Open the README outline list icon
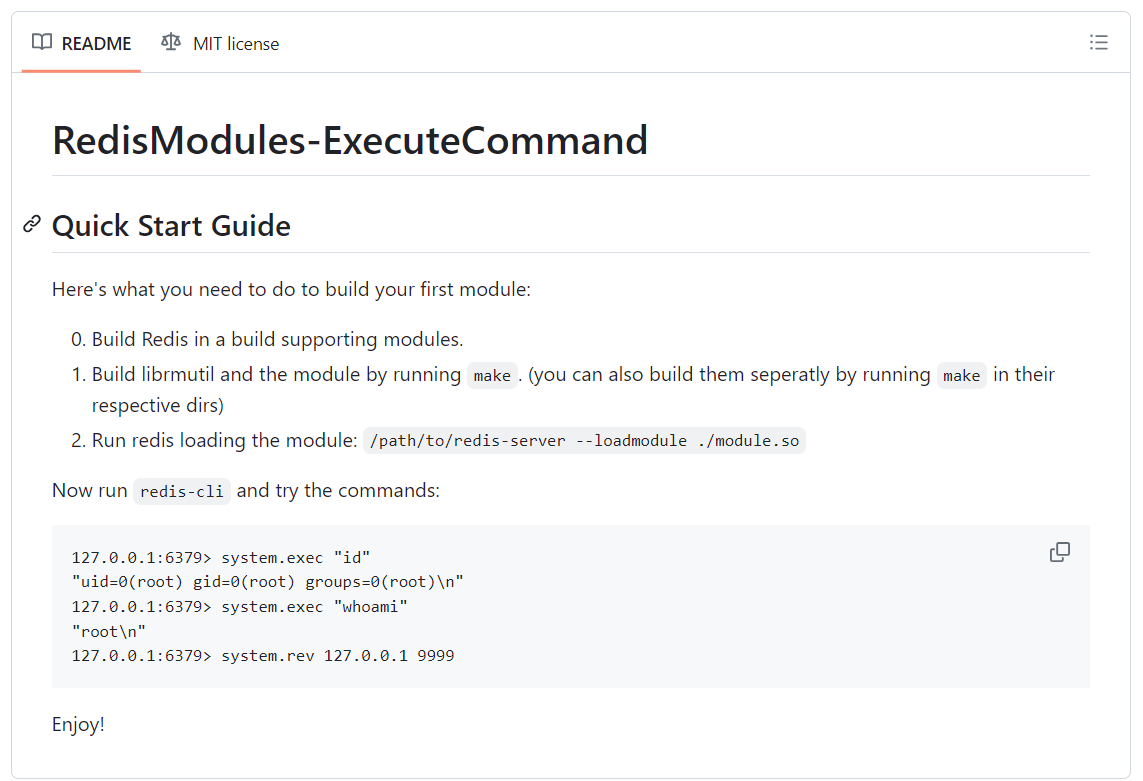Screen dimensions: 1143x781 (x=1098, y=43)
